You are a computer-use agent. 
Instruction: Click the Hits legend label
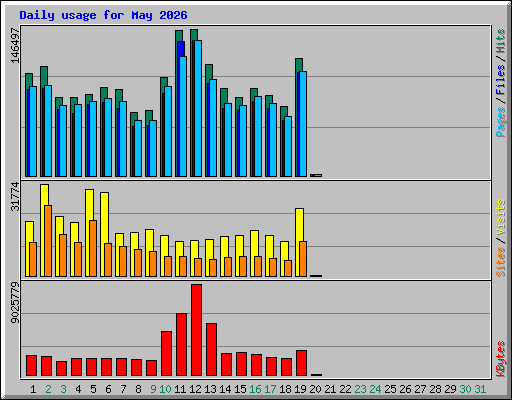(500, 41)
